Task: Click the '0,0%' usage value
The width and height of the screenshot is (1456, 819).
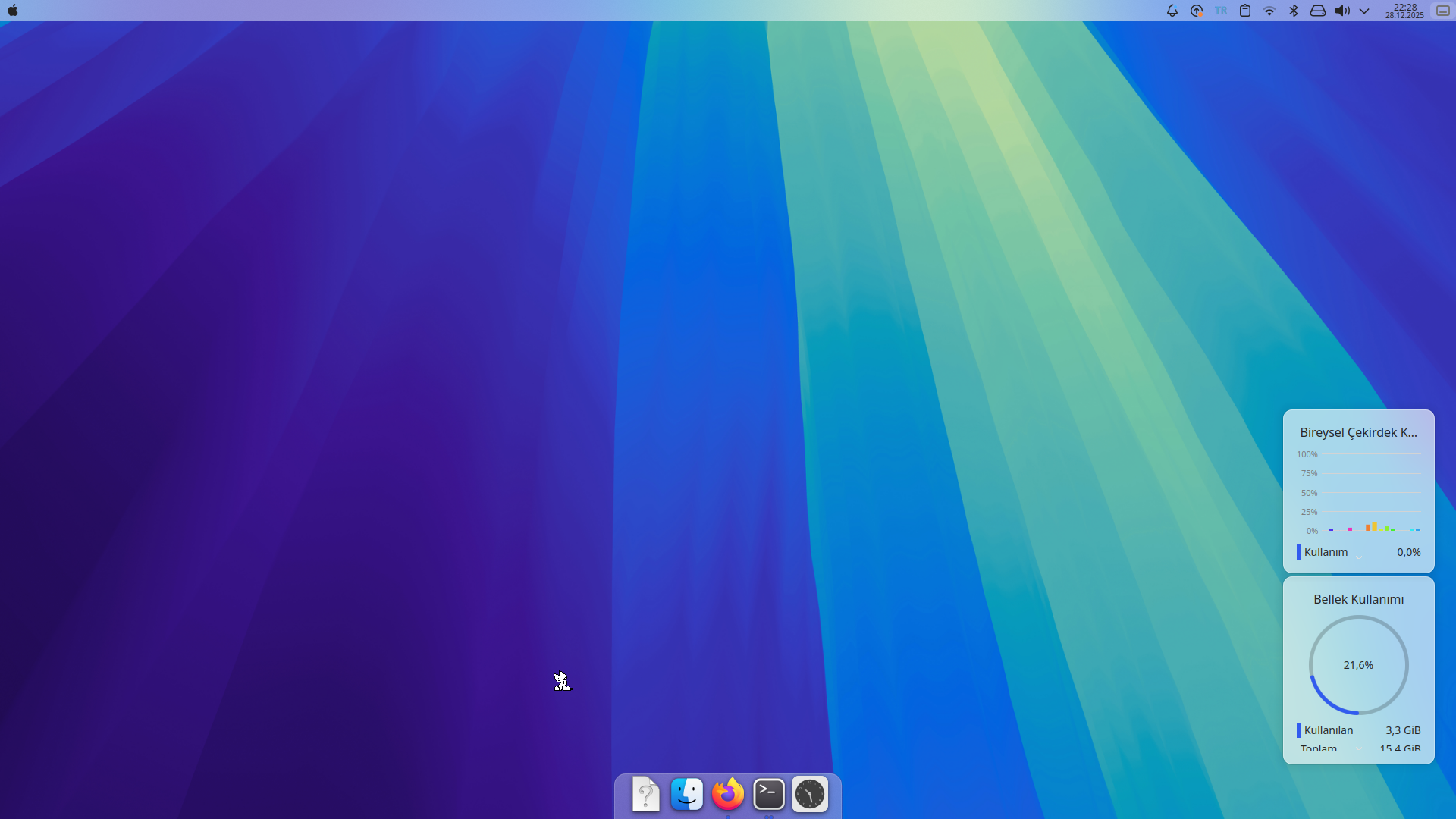Action: pos(1409,552)
